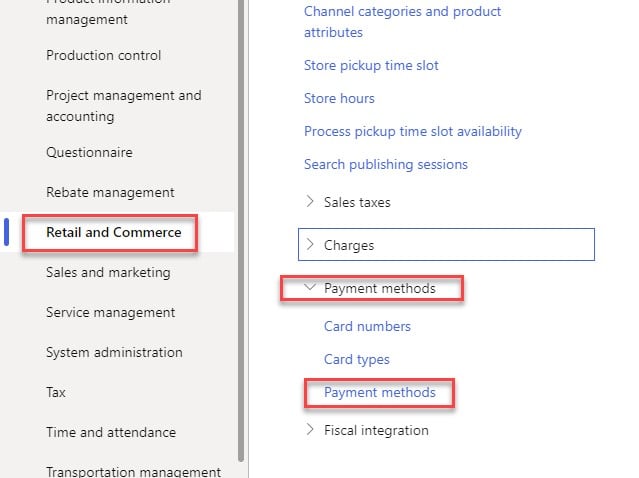Image resolution: width=639 pixels, height=478 pixels.
Task: Open Service management module
Action: pyautogui.click(x=110, y=312)
